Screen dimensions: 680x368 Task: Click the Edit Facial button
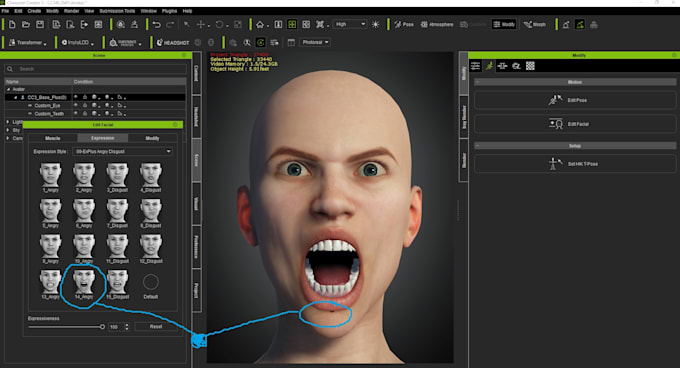[x=575, y=124]
